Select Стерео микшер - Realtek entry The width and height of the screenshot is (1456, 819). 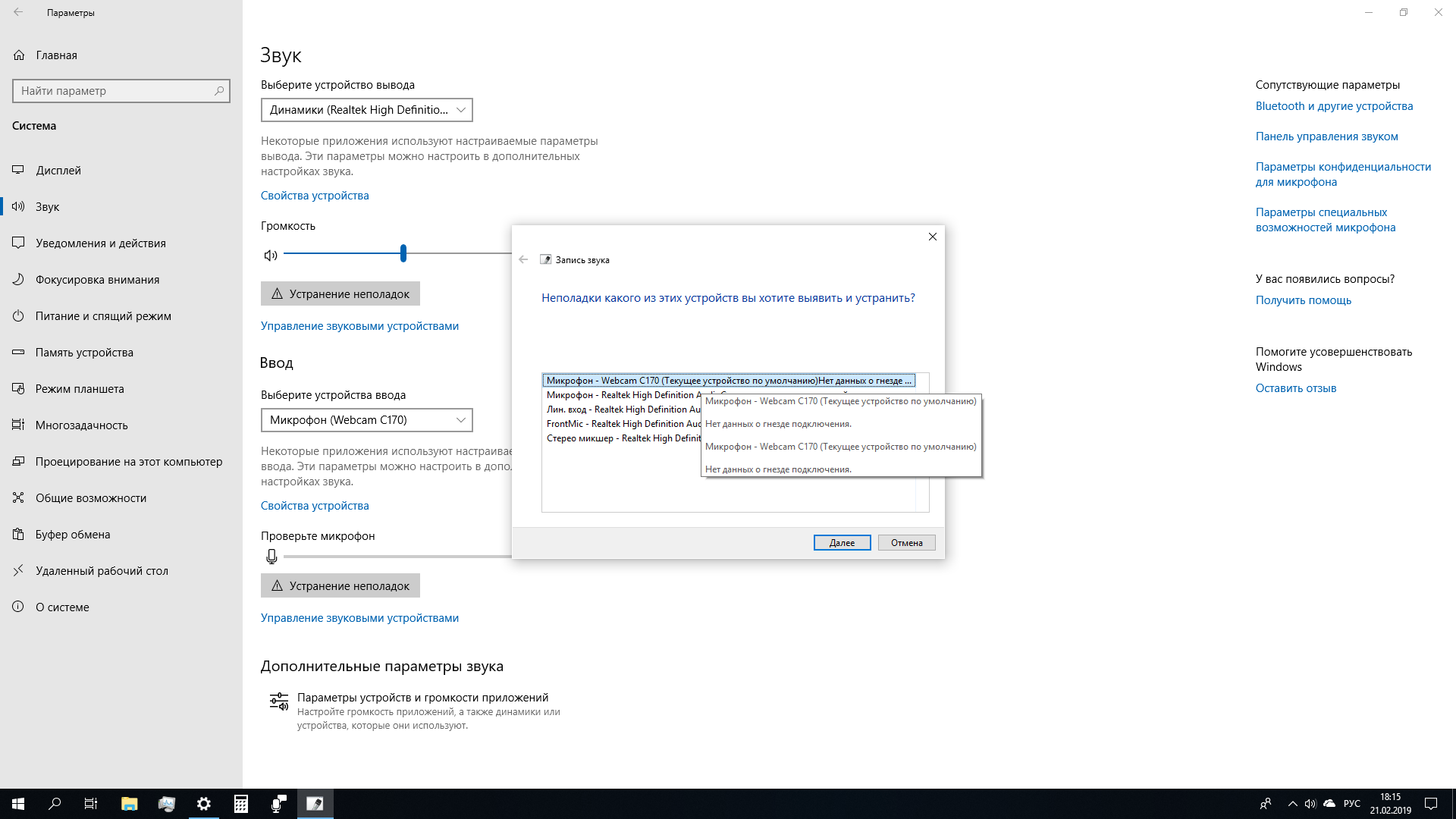pos(623,438)
